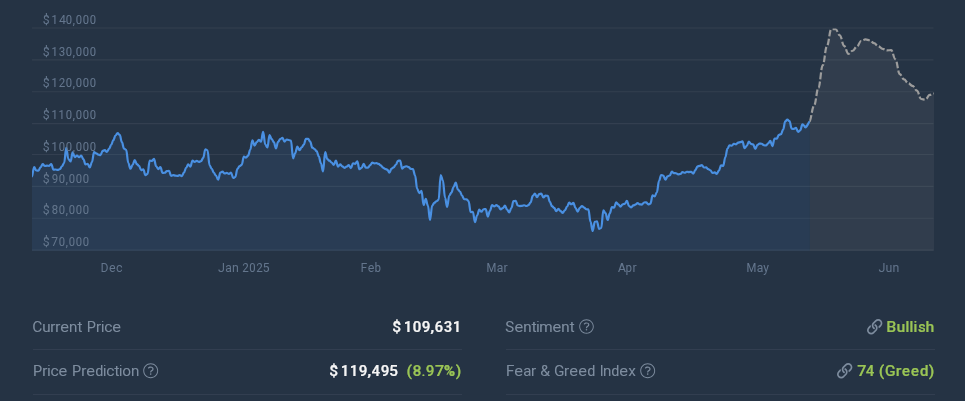The height and width of the screenshot is (401, 965).
Task: Click the peak of the dashed prediction line
Action: [833, 30]
